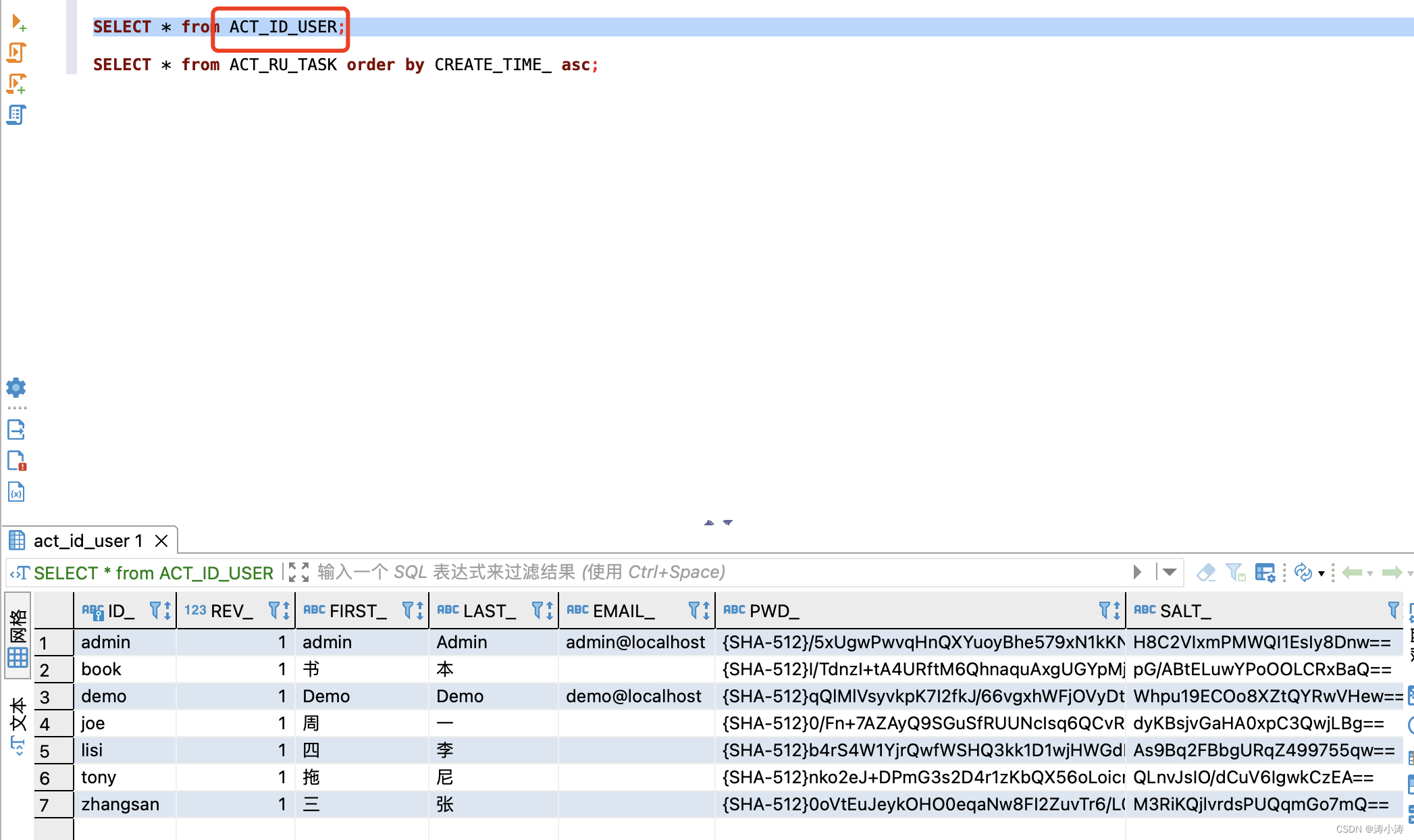
Task: Open the editor settings gear icon
Action: (x=16, y=388)
